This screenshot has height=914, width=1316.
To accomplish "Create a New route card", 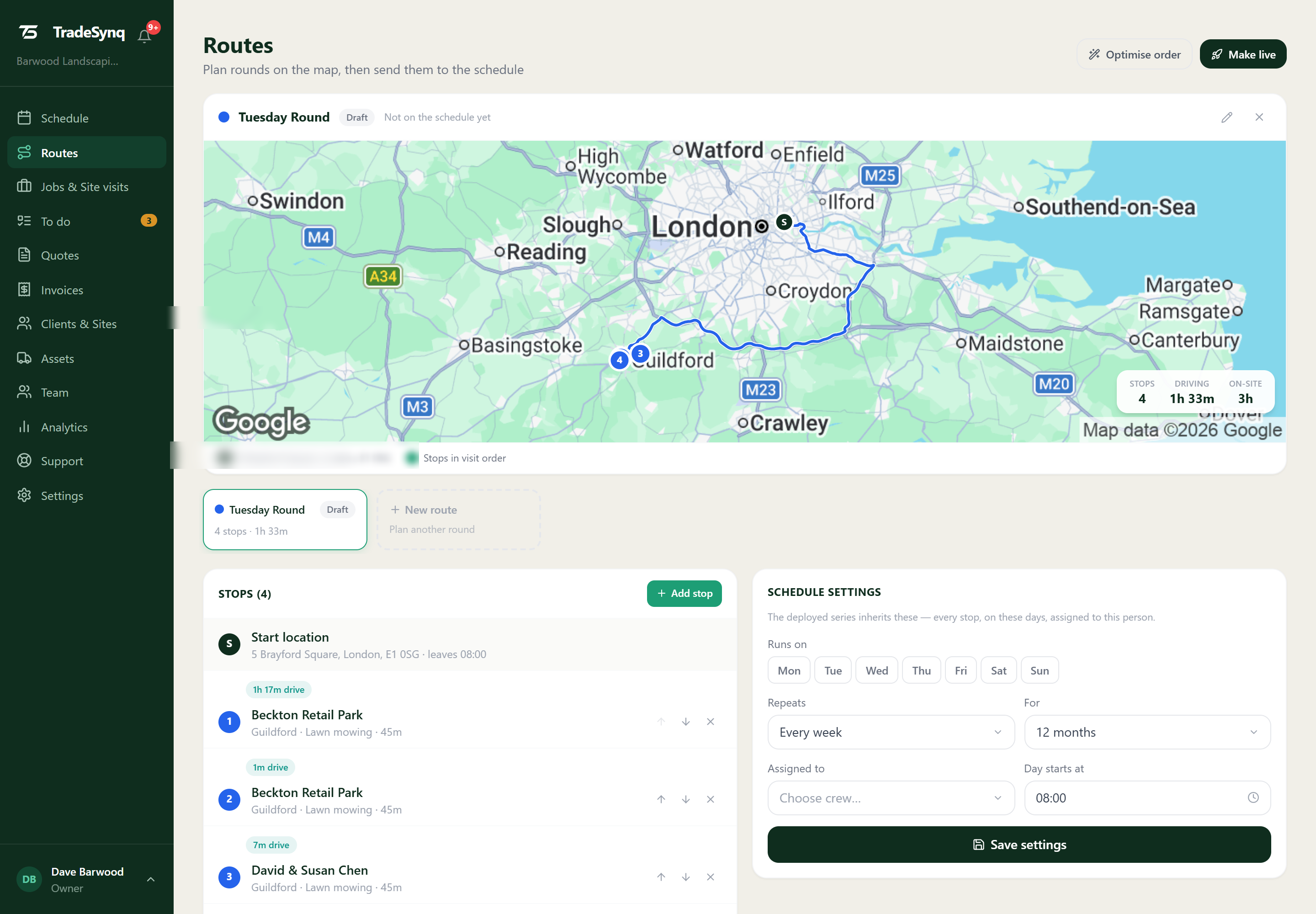I will pyautogui.click(x=458, y=520).
